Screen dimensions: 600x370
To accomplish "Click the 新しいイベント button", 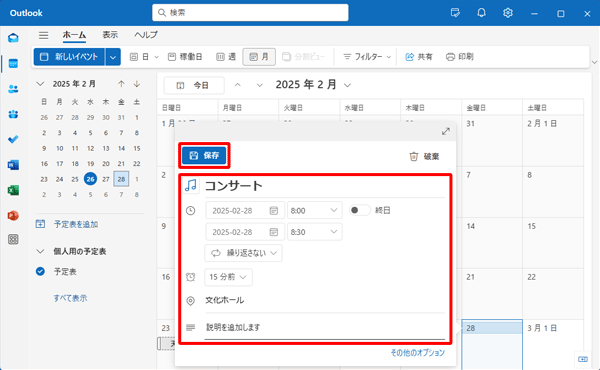I will [69, 57].
